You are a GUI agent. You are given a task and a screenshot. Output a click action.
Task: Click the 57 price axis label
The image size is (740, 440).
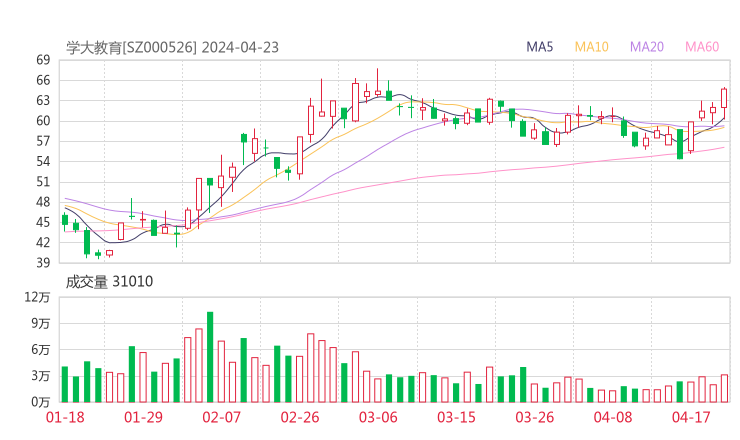[x=43, y=141]
